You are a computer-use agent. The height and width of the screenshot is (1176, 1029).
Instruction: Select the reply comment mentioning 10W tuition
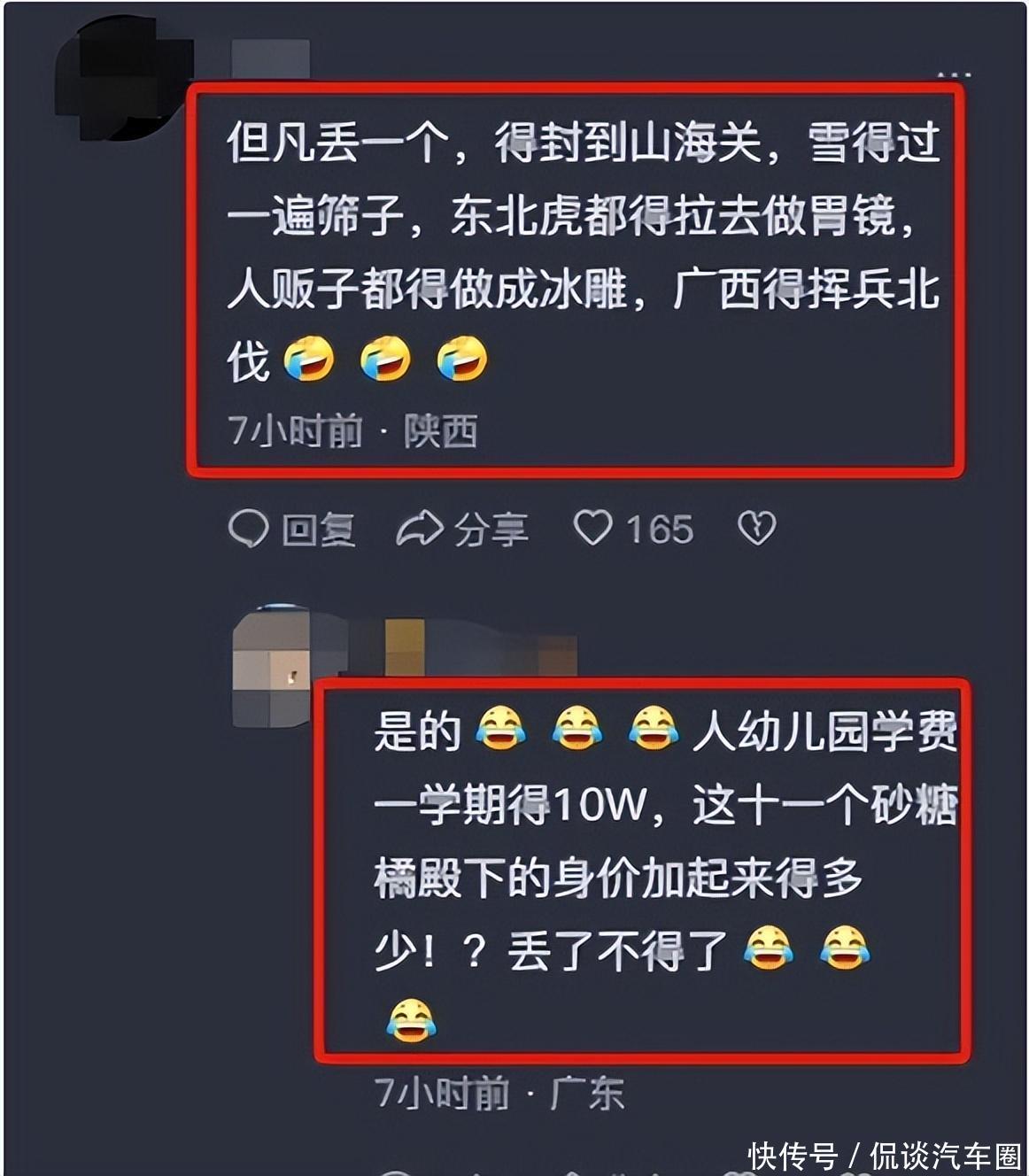[643, 870]
